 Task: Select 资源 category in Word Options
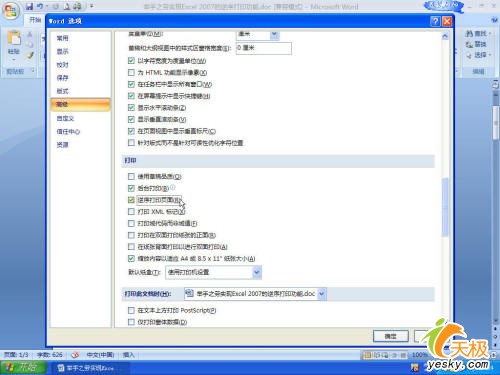point(62,145)
